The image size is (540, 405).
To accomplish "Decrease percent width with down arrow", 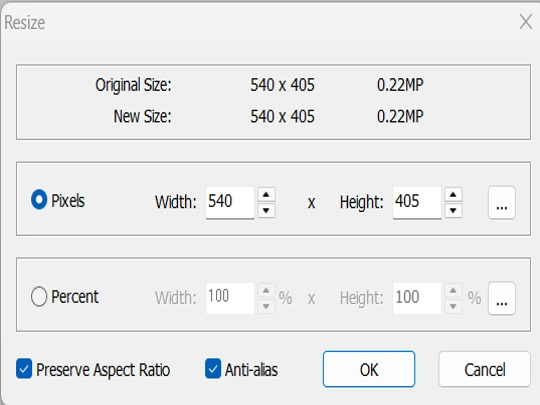I will [266, 306].
